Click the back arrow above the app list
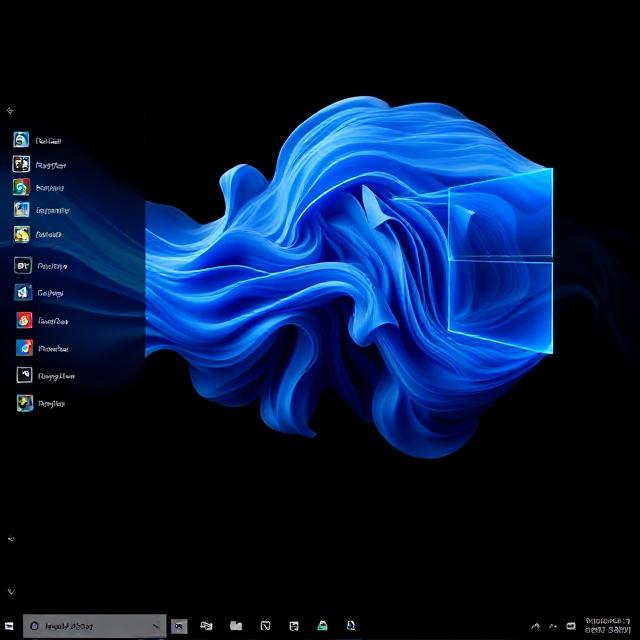640x640 pixels. [x=10, y=111]
